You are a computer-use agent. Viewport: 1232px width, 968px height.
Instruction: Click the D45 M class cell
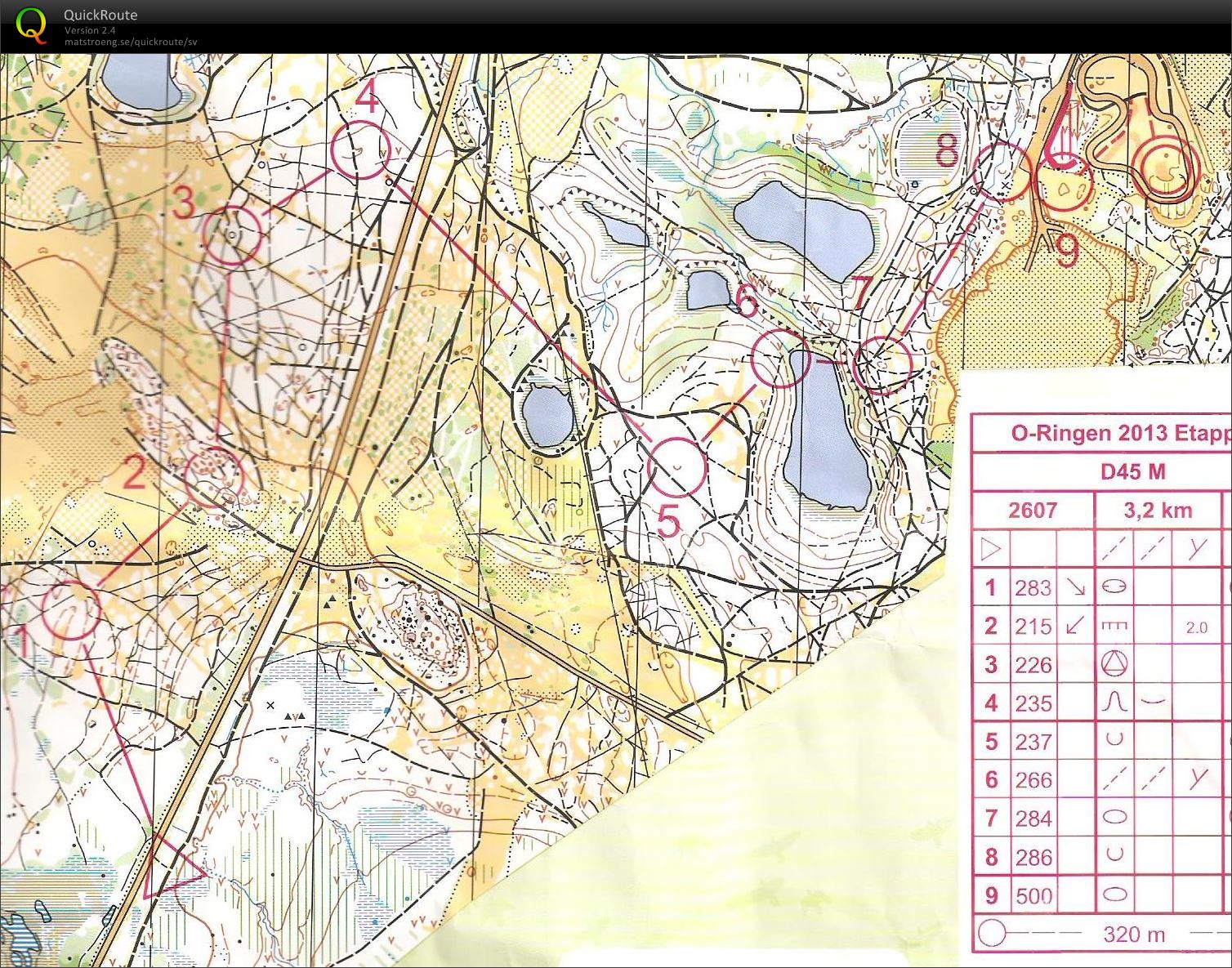(x=1132, y=471)
